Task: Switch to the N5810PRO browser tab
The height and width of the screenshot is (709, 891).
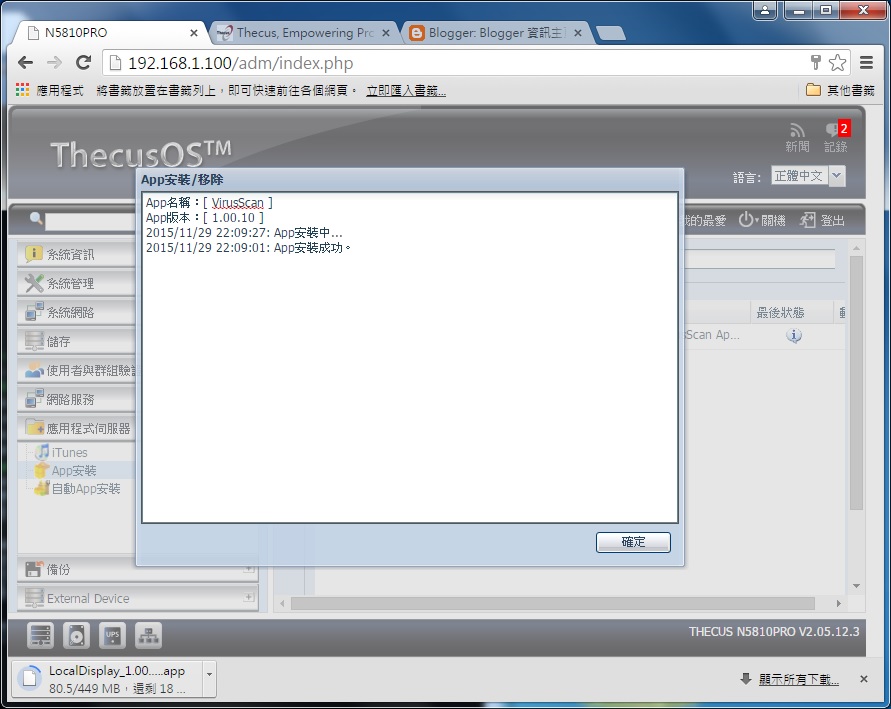Action: click(108, 33)
